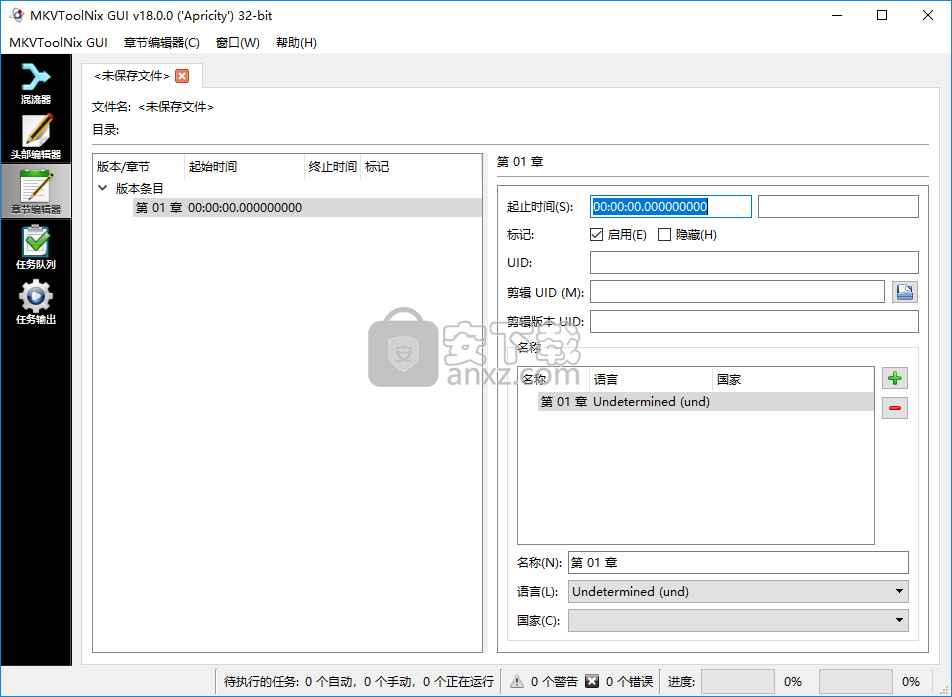Click the 起始时间 column header
Image resolution: width=952 pixels, height=697 pixels.
(244, 166)
